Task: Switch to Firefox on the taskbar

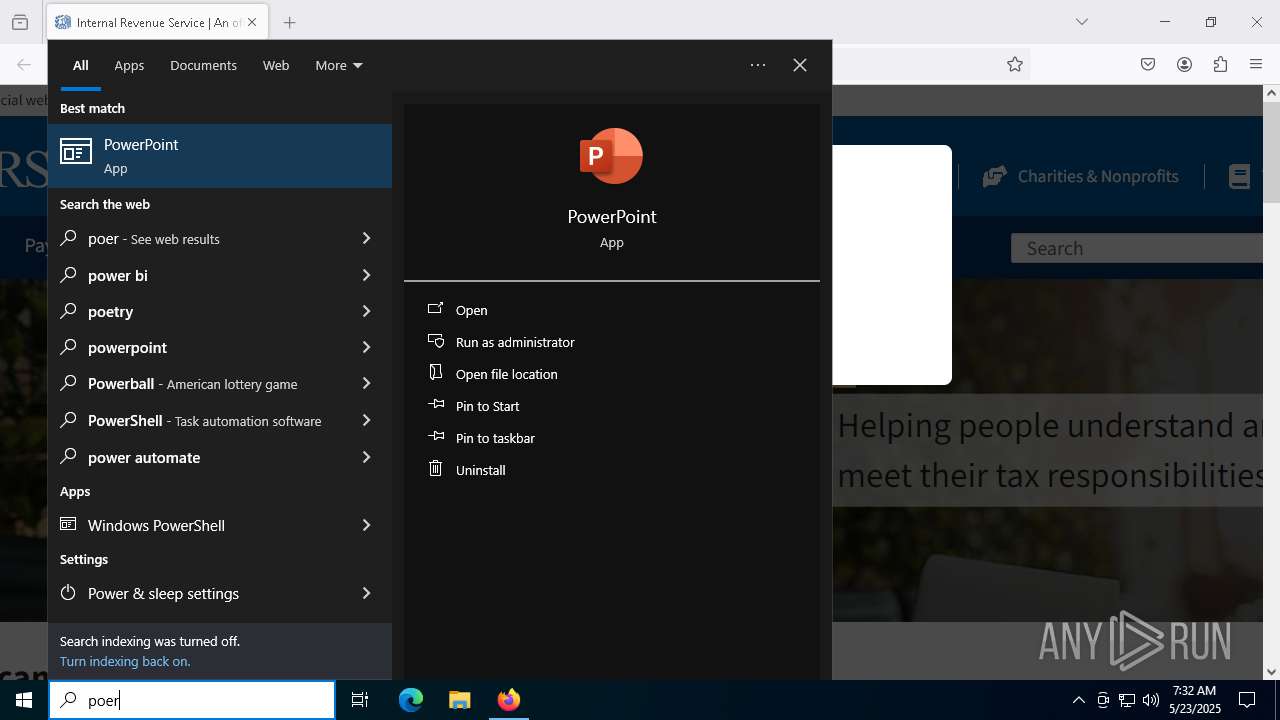Action: tap(508, 700)
